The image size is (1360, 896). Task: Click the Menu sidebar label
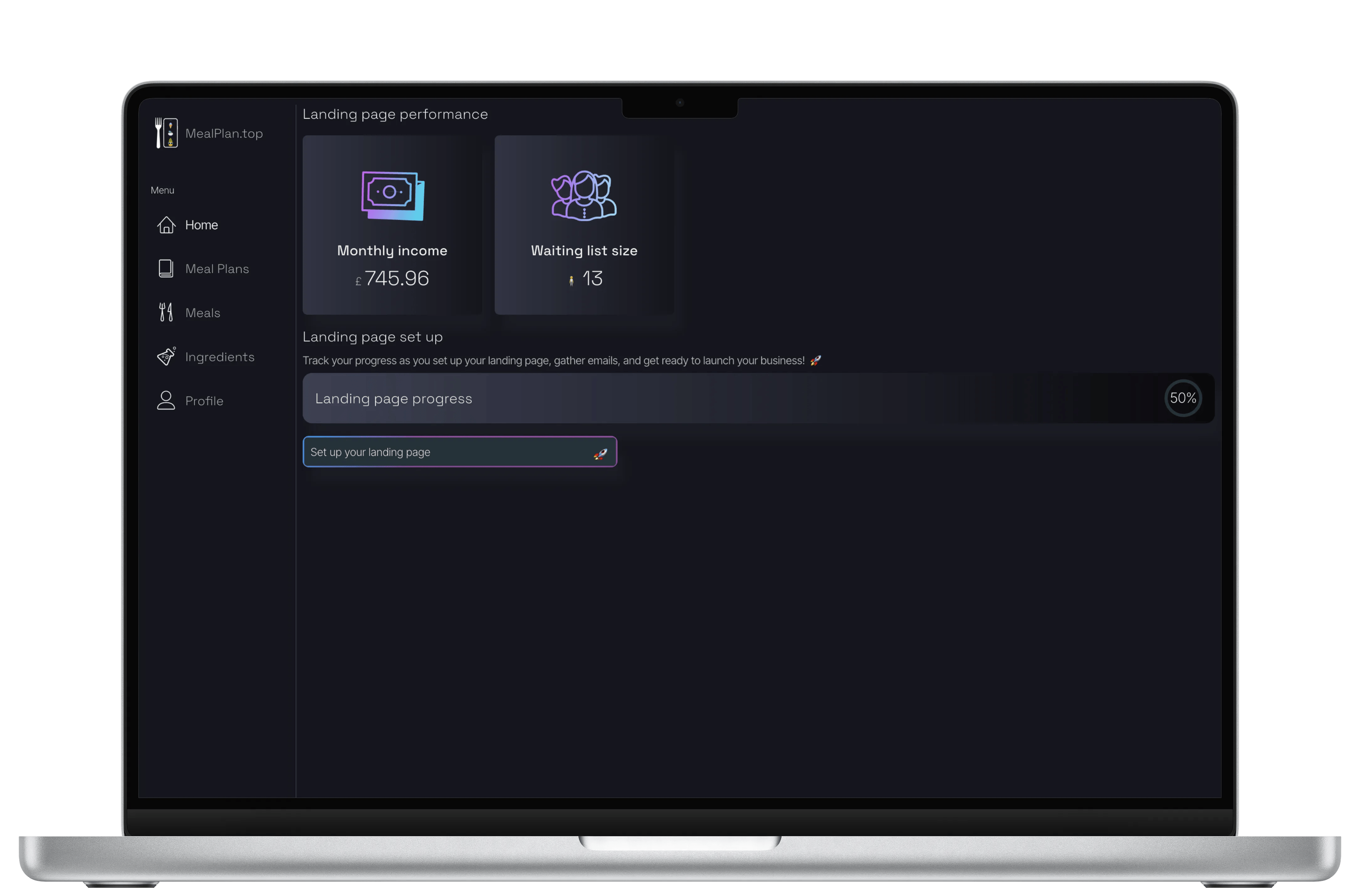162,190
